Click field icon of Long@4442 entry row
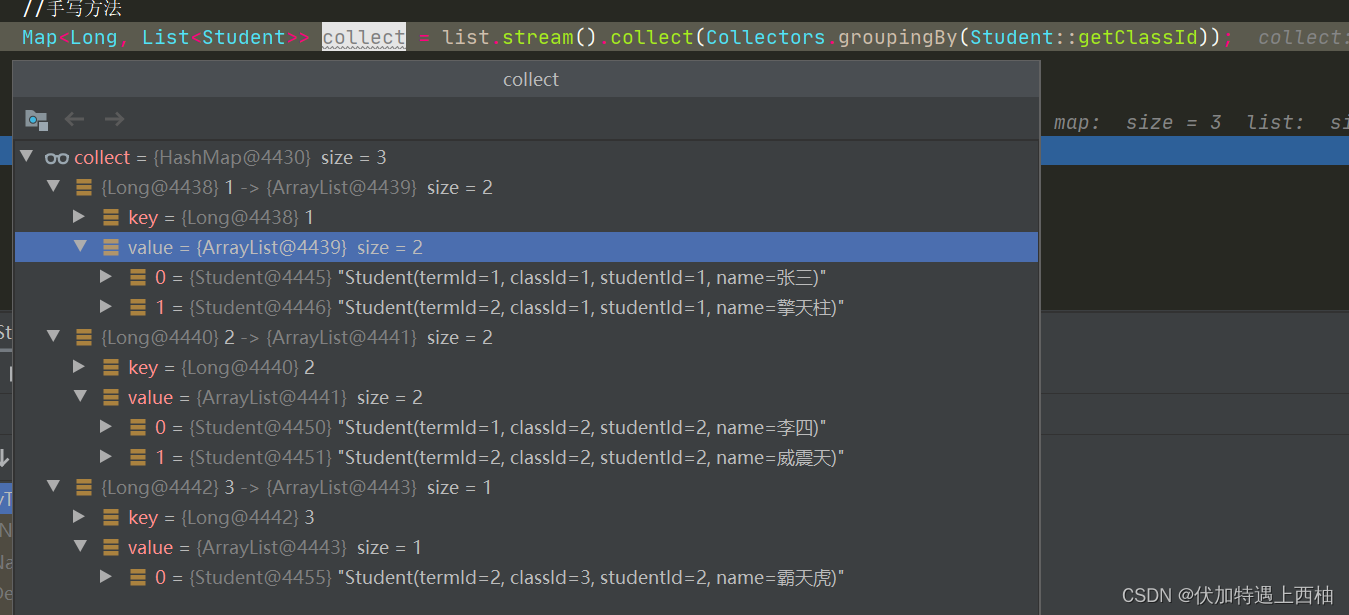 (84, 487)
